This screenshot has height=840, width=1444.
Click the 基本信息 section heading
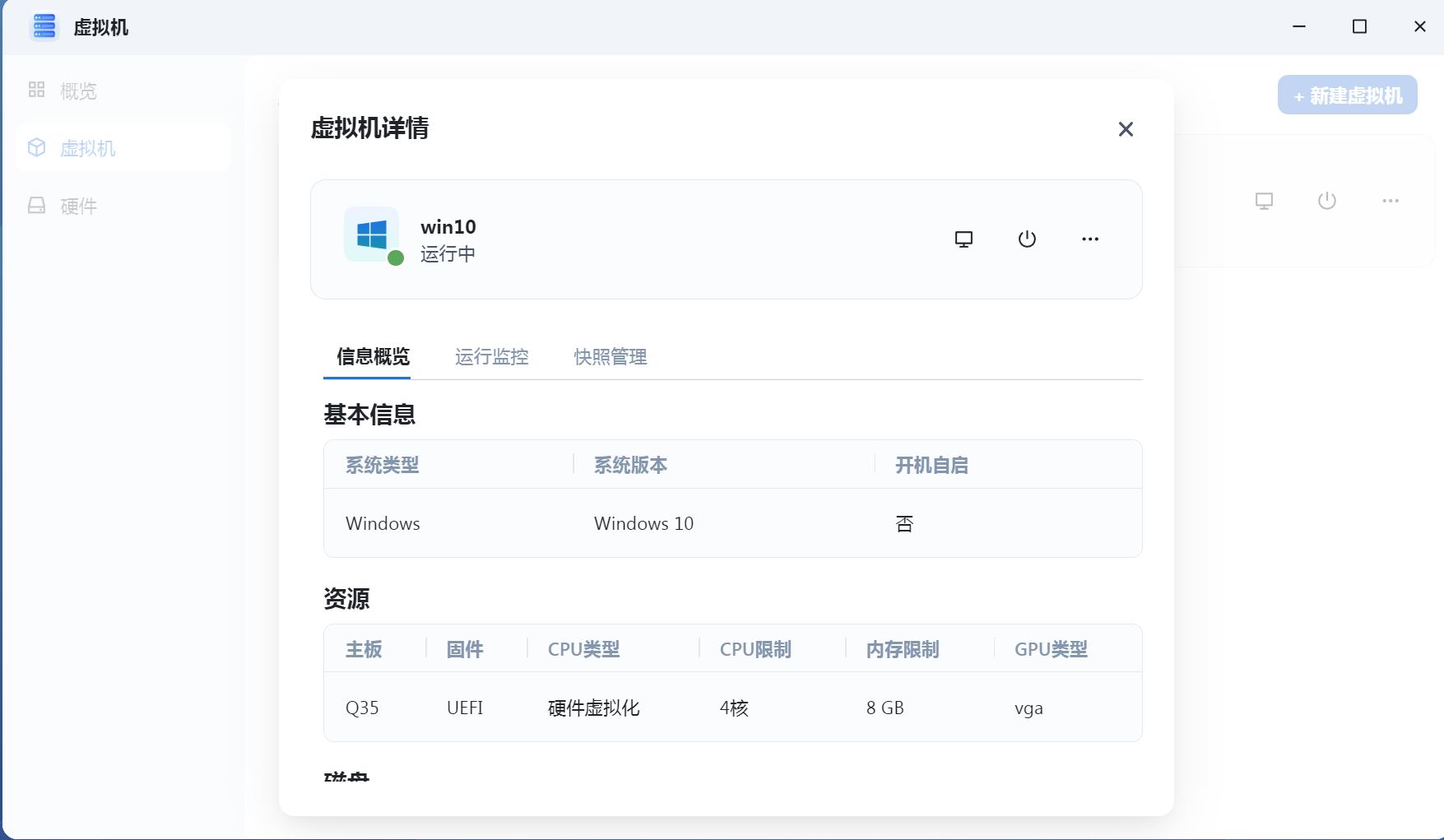tap(369, 415)
